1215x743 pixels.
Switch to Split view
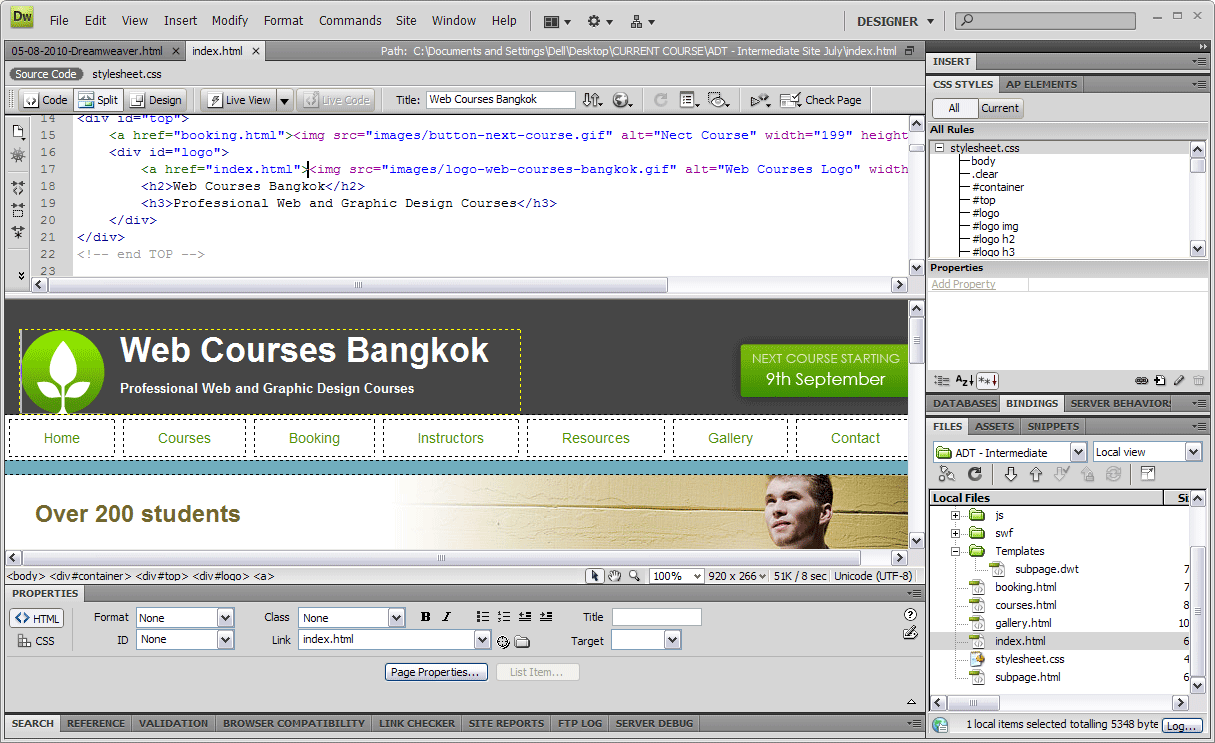98,100
